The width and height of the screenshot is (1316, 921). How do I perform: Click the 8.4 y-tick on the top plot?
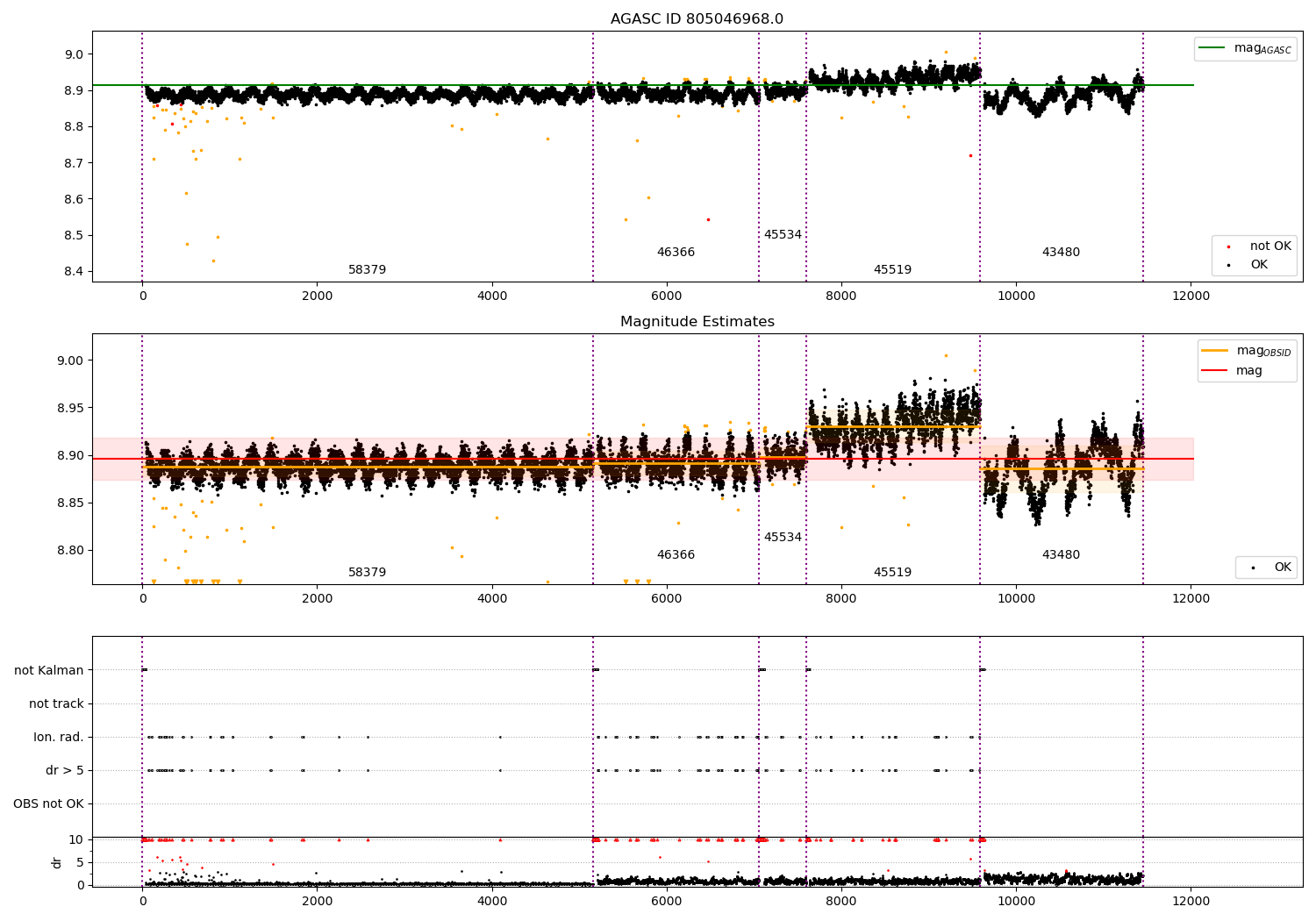click(72, 272)
